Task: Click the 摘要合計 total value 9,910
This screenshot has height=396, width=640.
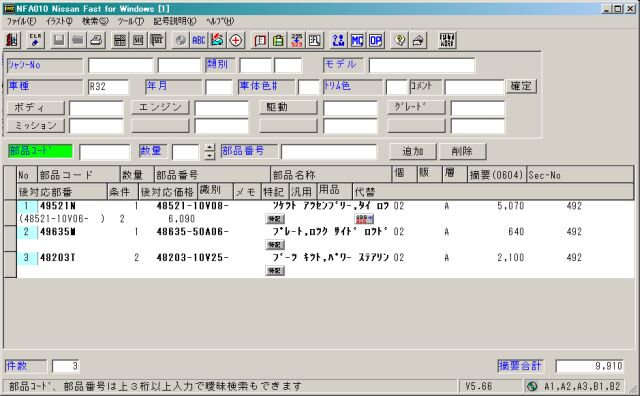Action: click(x=590, y=366)
